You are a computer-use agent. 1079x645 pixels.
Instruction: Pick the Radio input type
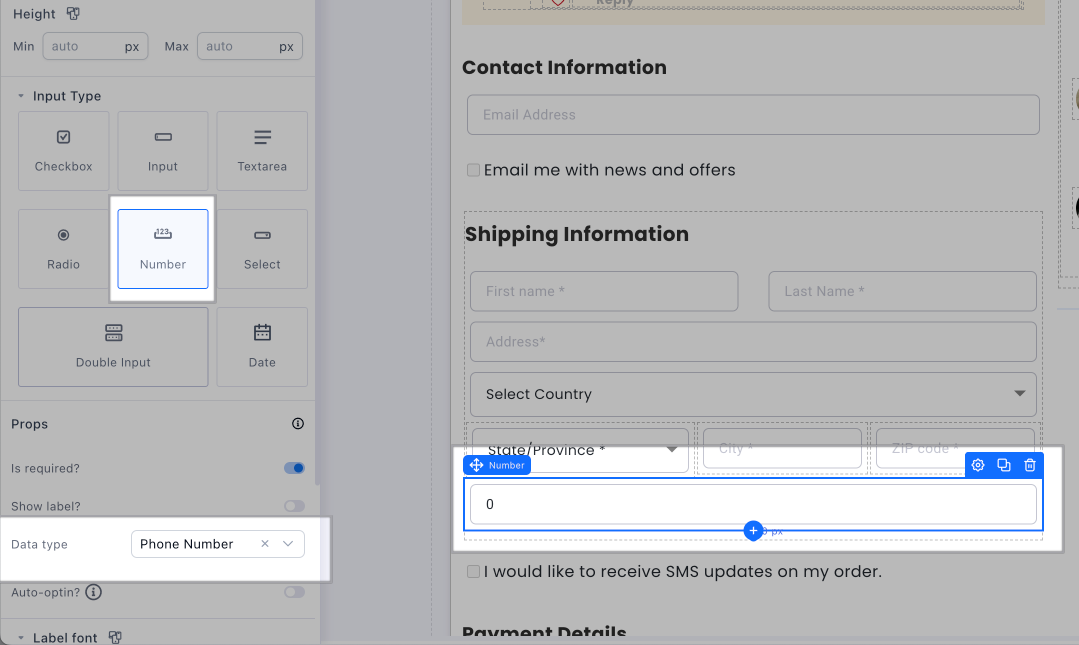(63, 248)
